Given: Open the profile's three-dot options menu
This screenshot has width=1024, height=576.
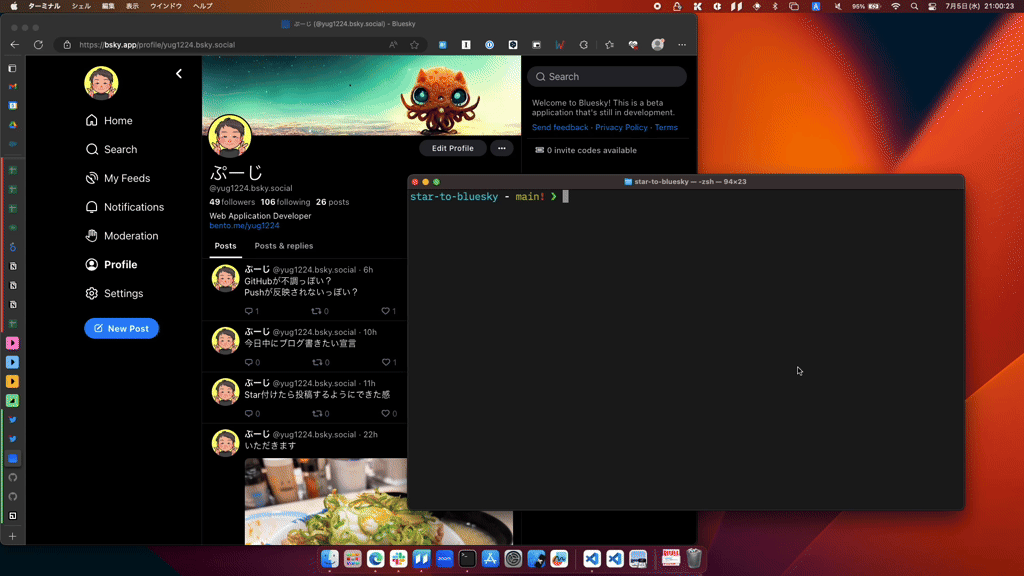Looking at the screenshot, I should [501, 148].
